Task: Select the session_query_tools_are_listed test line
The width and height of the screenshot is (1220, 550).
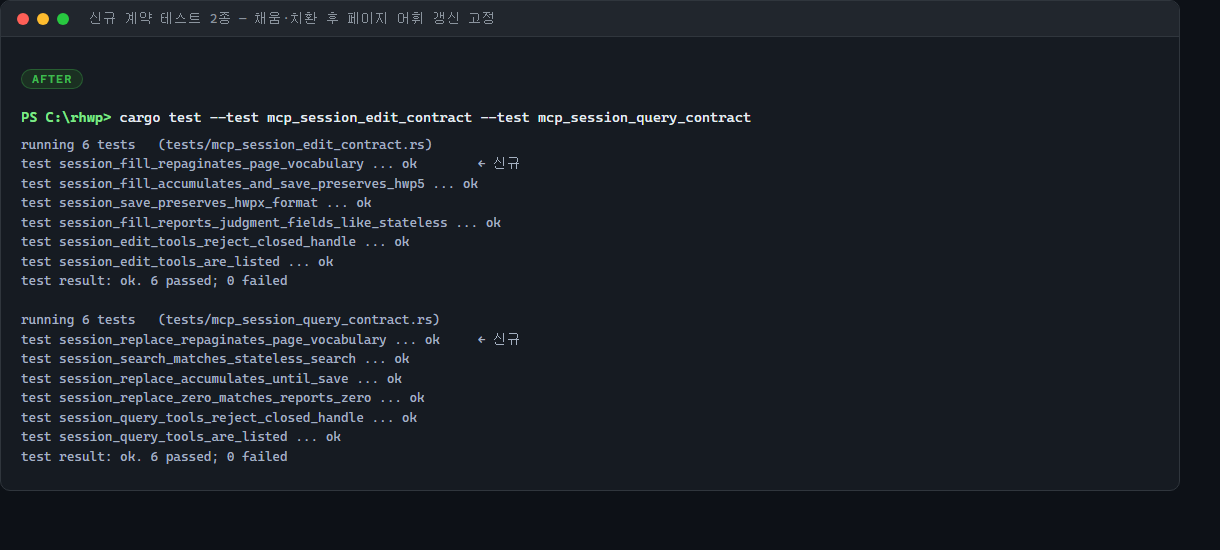Action: click(x=181, y=437)
